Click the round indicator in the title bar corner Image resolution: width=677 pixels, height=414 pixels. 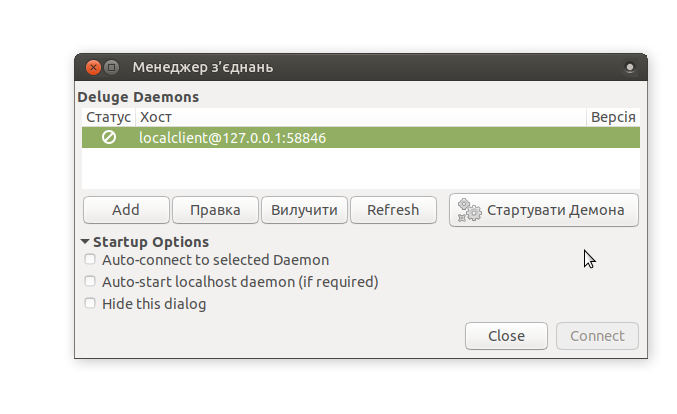point(630,67)
